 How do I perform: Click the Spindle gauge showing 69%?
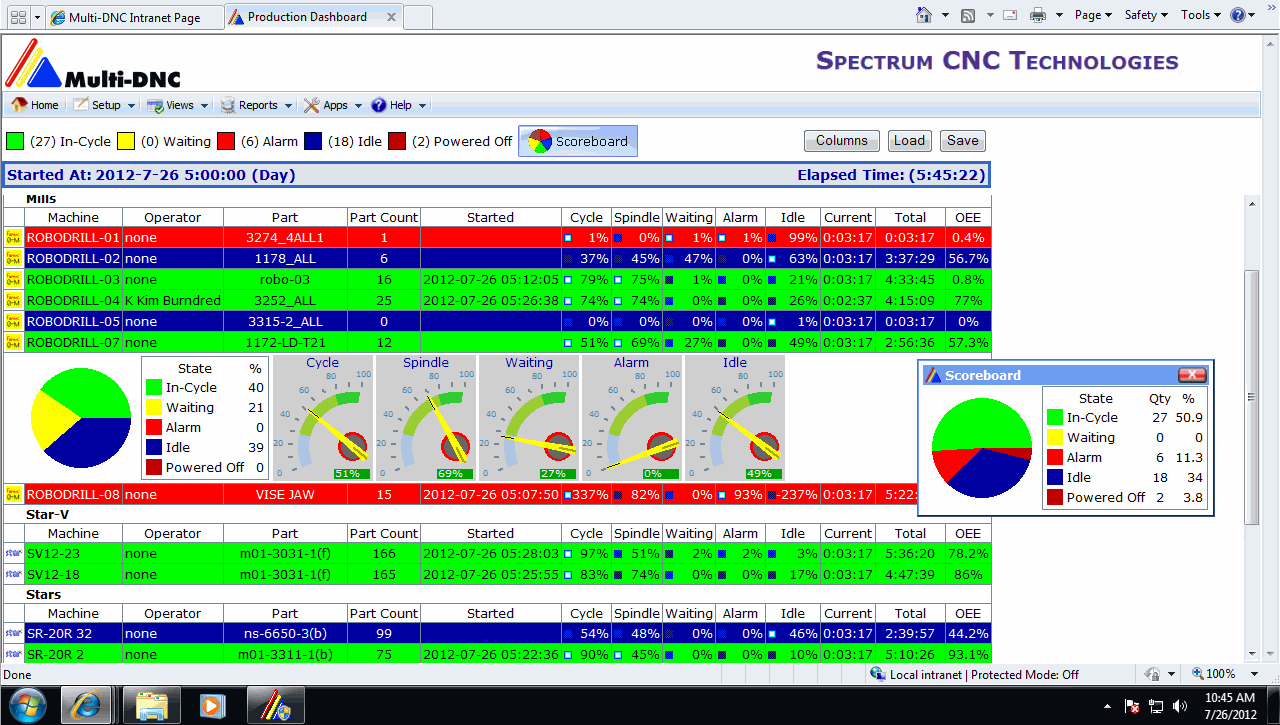click(426, 418)
